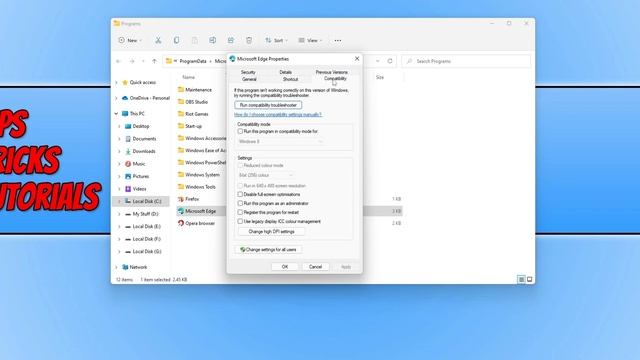This screenshot has height=360, width=640.
Task: Open the OBS Studio folder icon
Action: pos(181,102)
